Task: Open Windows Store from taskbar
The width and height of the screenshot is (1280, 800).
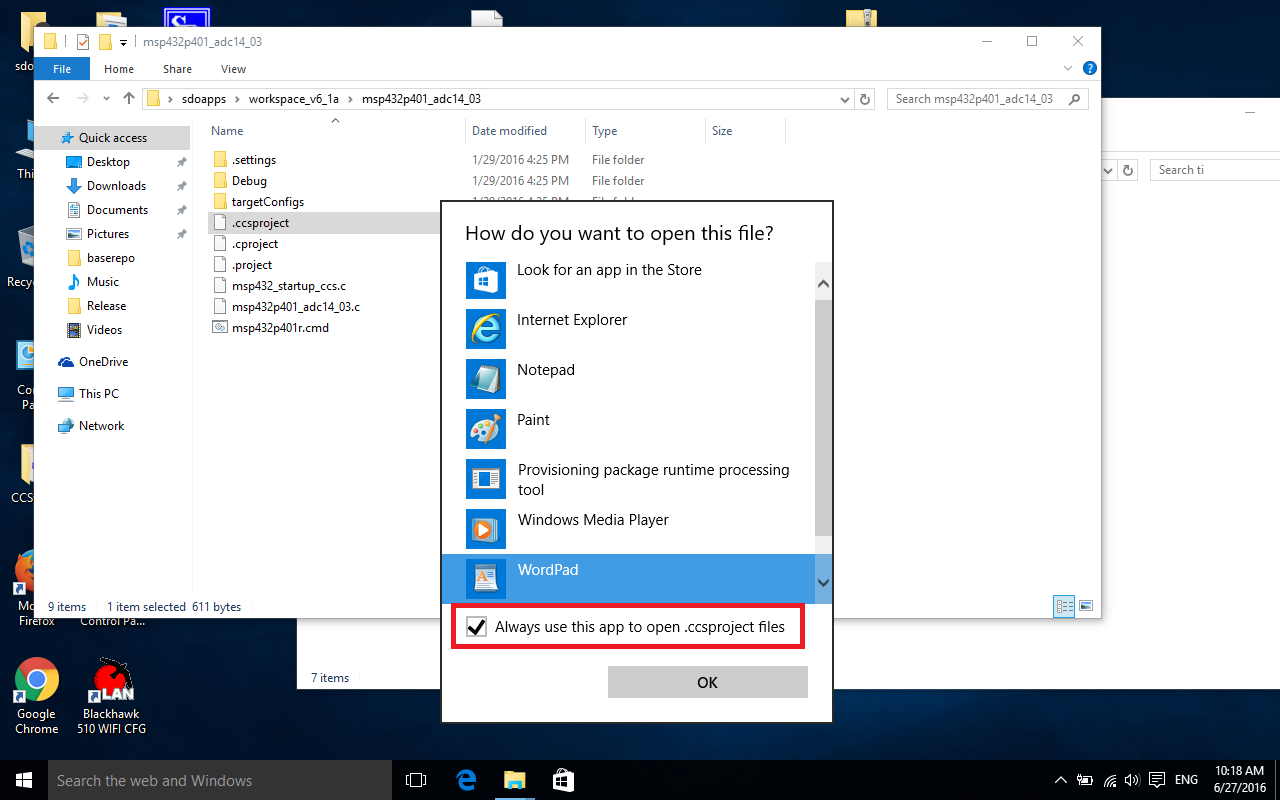Action: (x=563, y=780)
